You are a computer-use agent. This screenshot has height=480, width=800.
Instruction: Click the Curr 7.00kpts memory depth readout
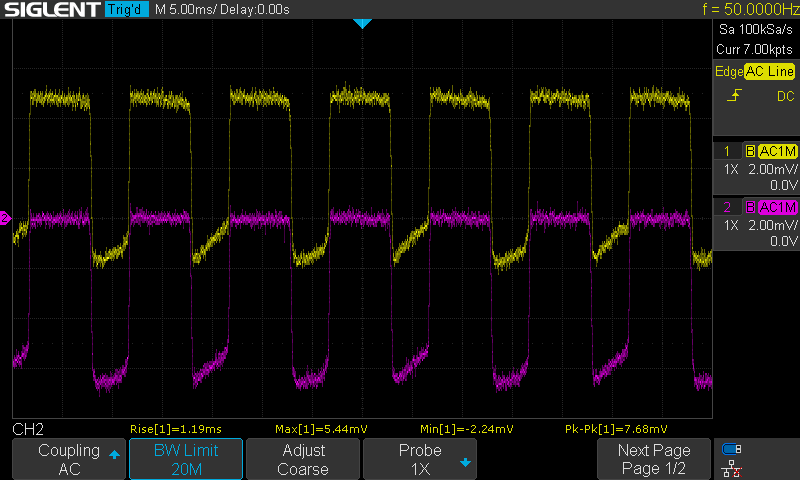pyautogui.click(x=754, y=49)
